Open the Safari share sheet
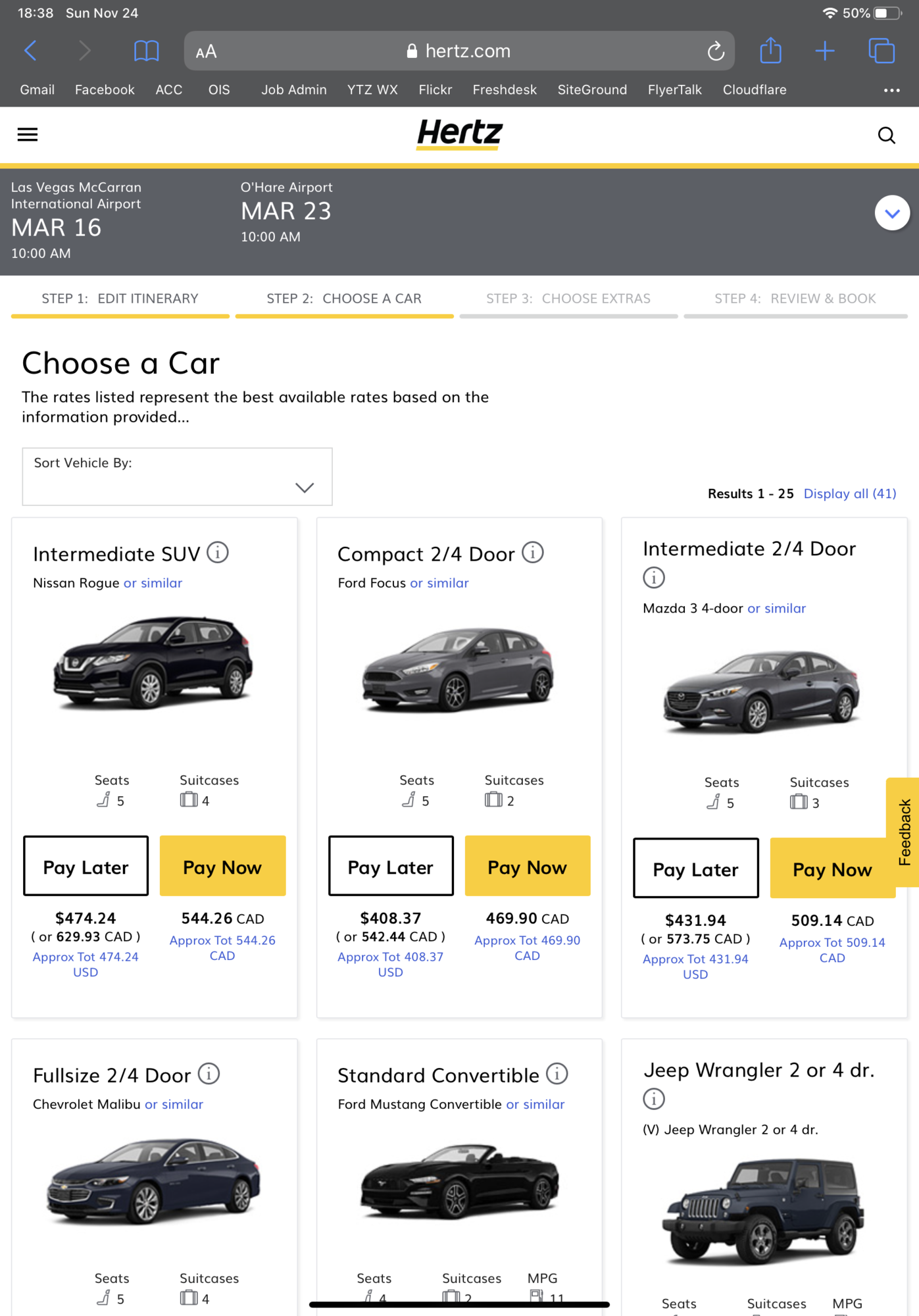 pyautogui.click(x=770, y=50)
